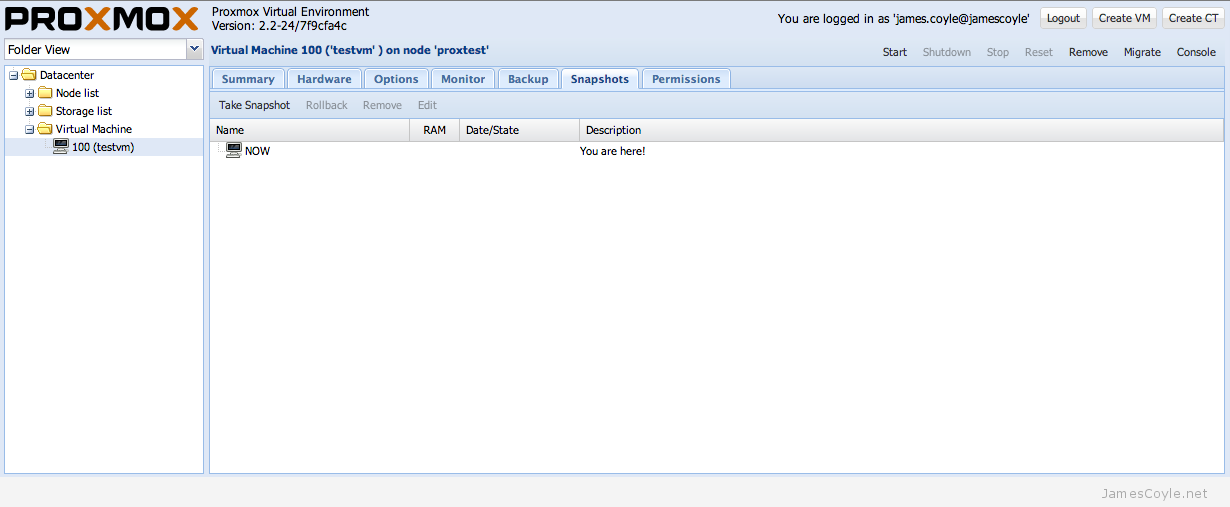This screenshot has width=1230, height=507.
Task: Click the Datacenter folder icon
Action: [29, 75]
